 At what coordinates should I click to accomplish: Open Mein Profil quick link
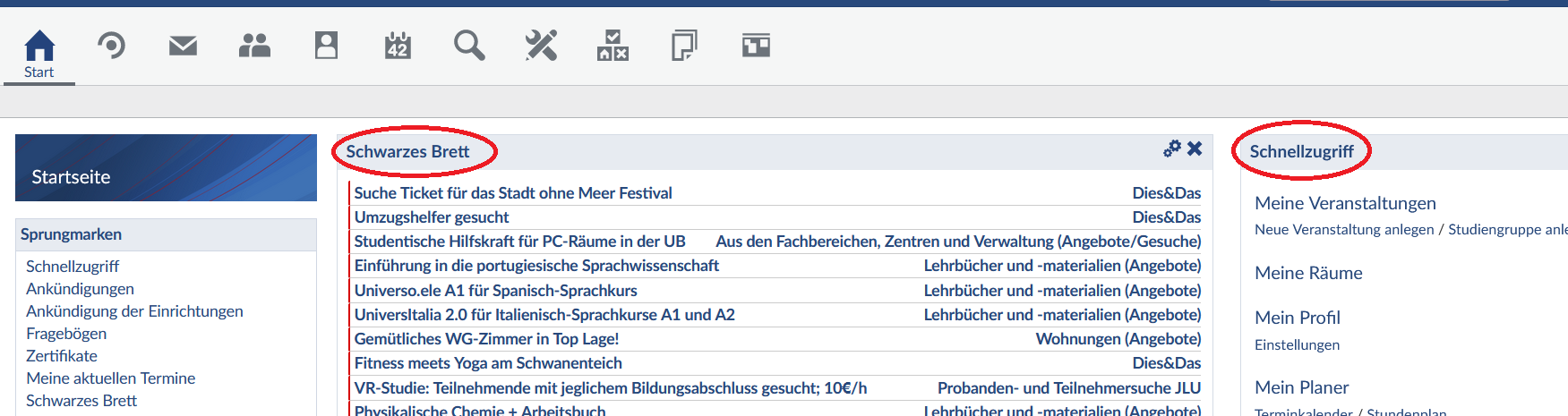(1298, 318)
